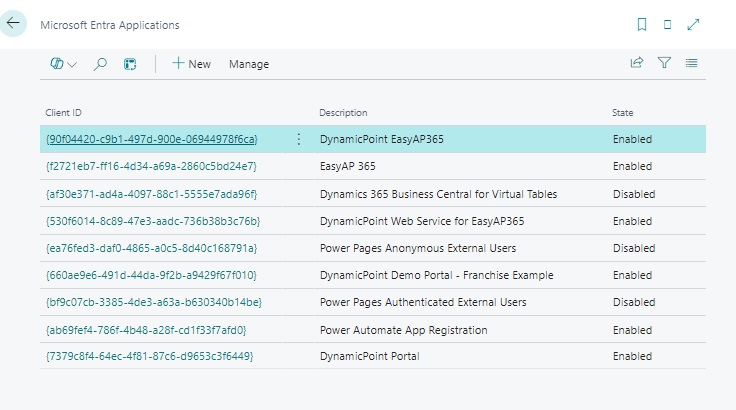Select Power Pages Authenticated External Users
This screenshot has width=736, height=410.
[x=423, y=302]
